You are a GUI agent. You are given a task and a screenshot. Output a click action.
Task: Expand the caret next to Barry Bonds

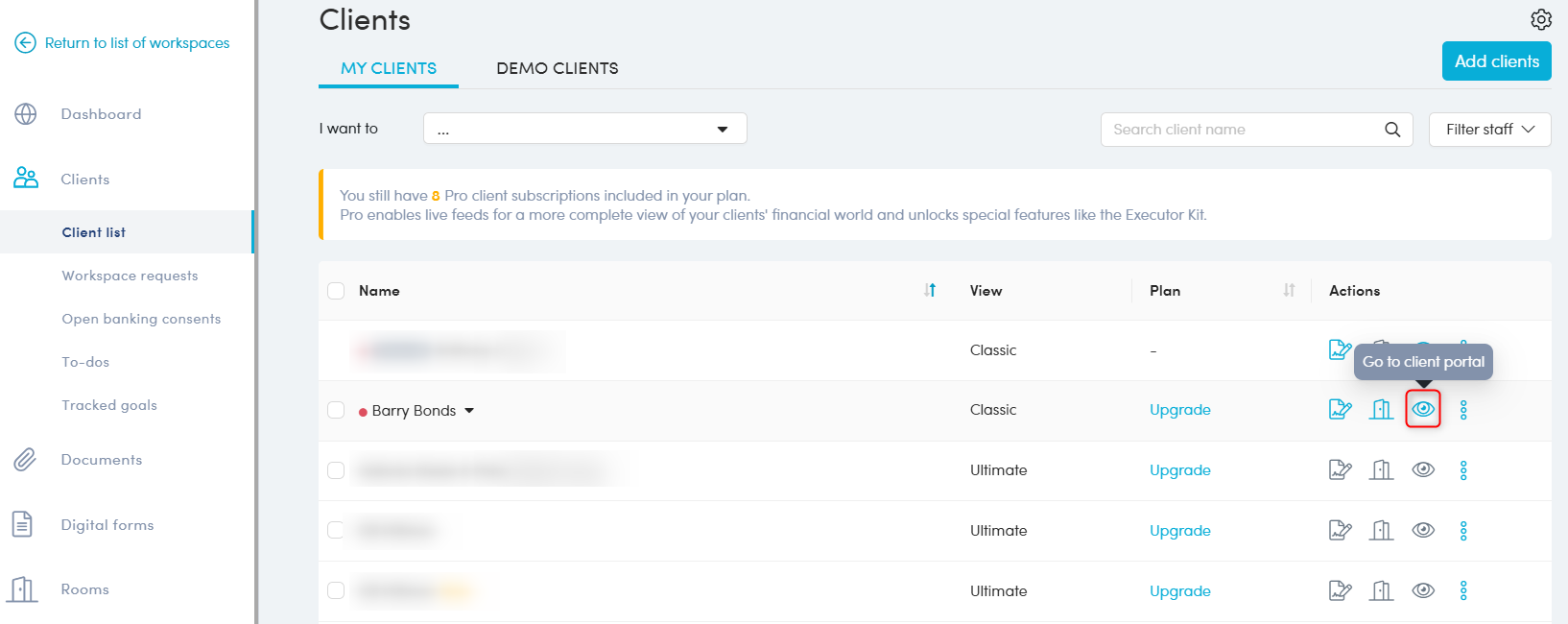(x=469, y=411)
